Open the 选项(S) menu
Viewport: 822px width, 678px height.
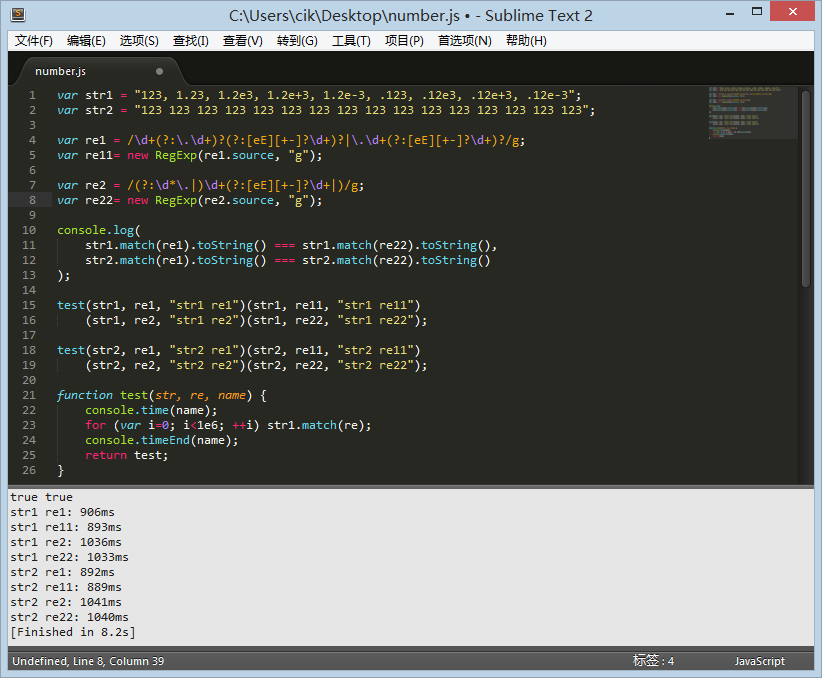pos(139,41)
